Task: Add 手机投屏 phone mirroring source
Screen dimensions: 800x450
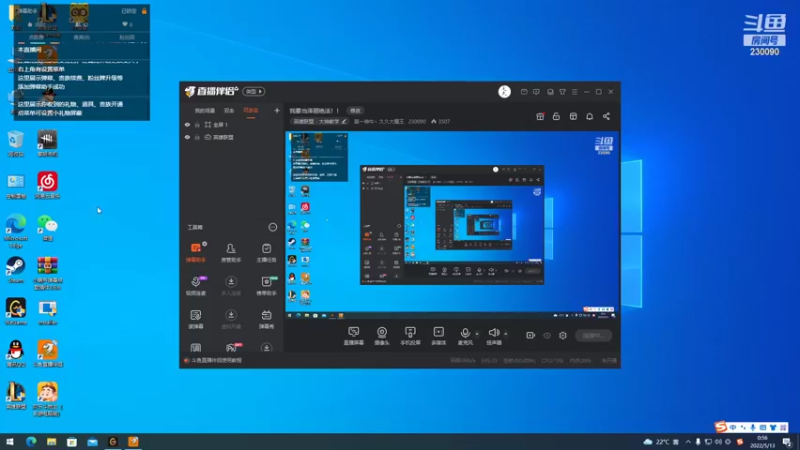Action: pos(410,336)
